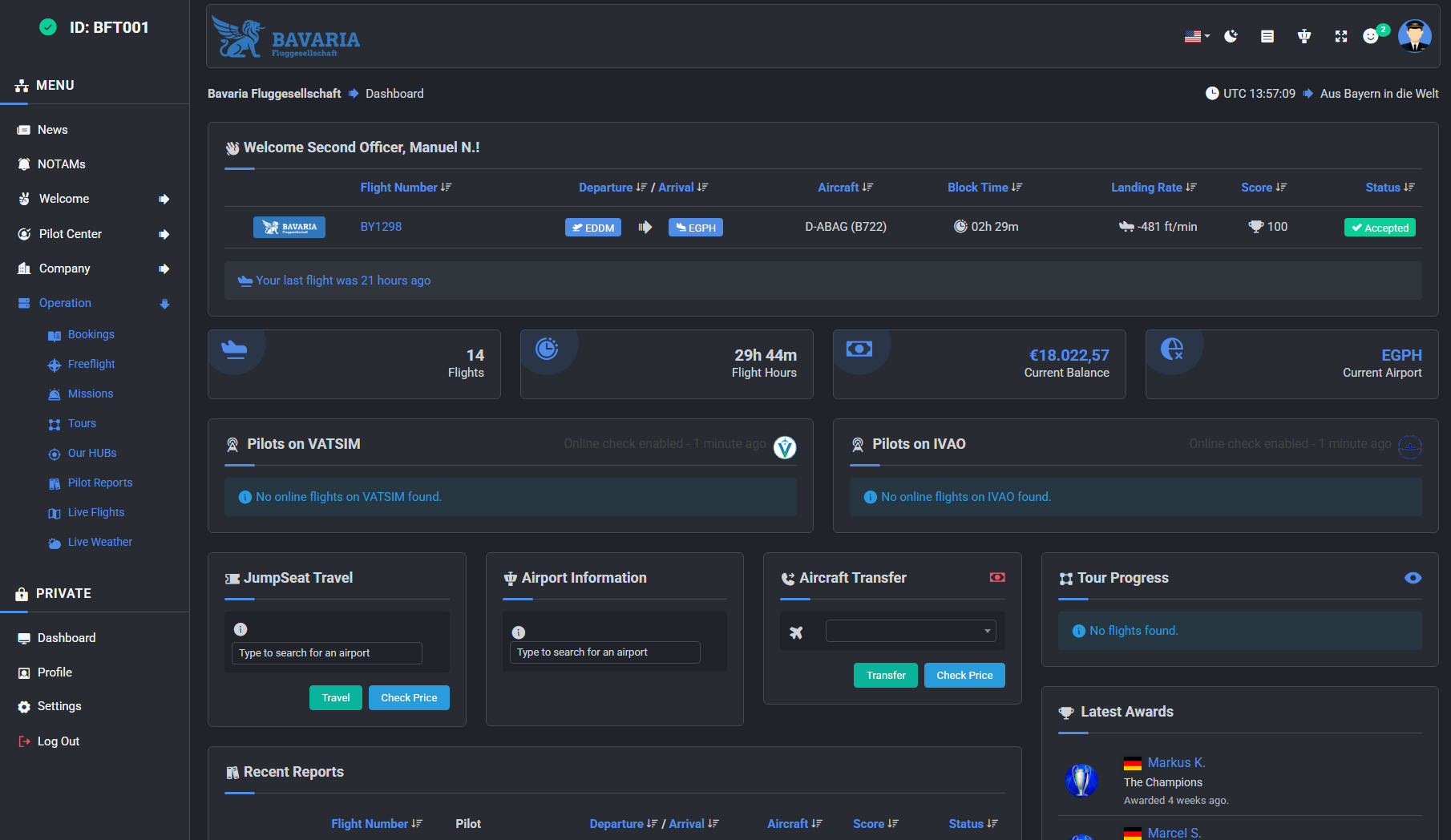
Task: Sort welcome table by Arrival
Action: [683, 187]
